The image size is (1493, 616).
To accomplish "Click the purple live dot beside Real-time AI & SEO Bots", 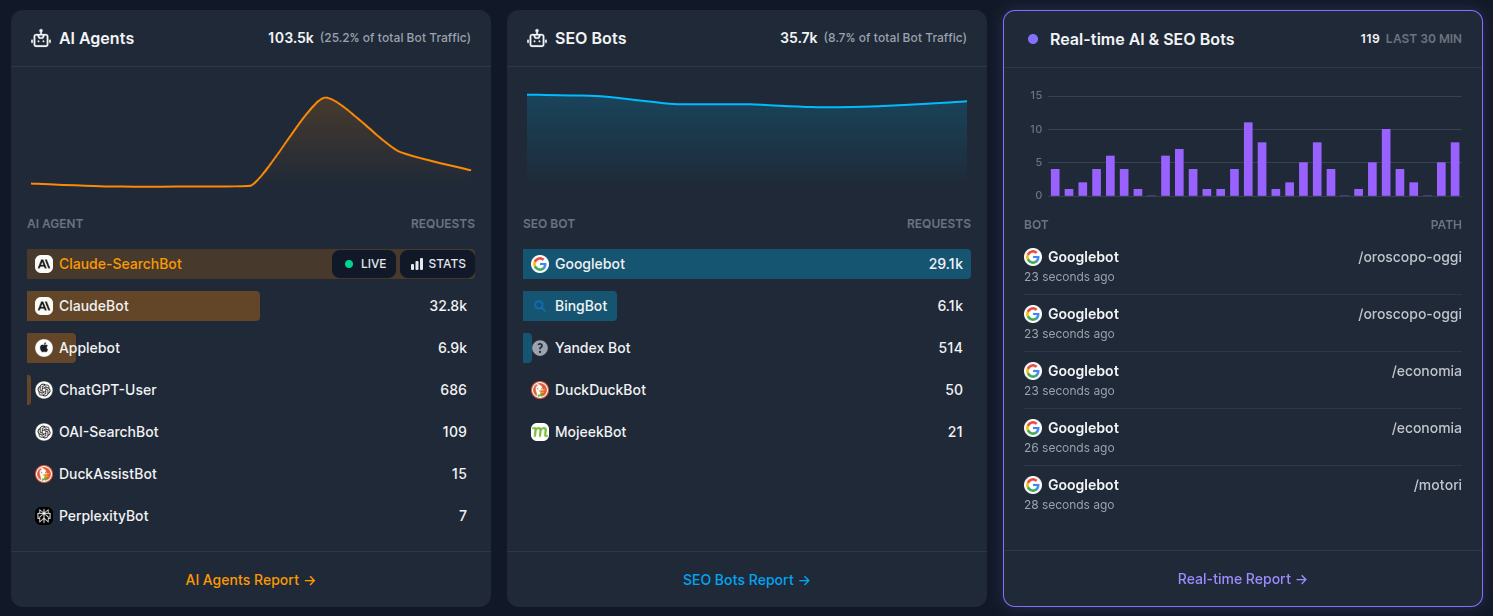I will coord(1033,39).
